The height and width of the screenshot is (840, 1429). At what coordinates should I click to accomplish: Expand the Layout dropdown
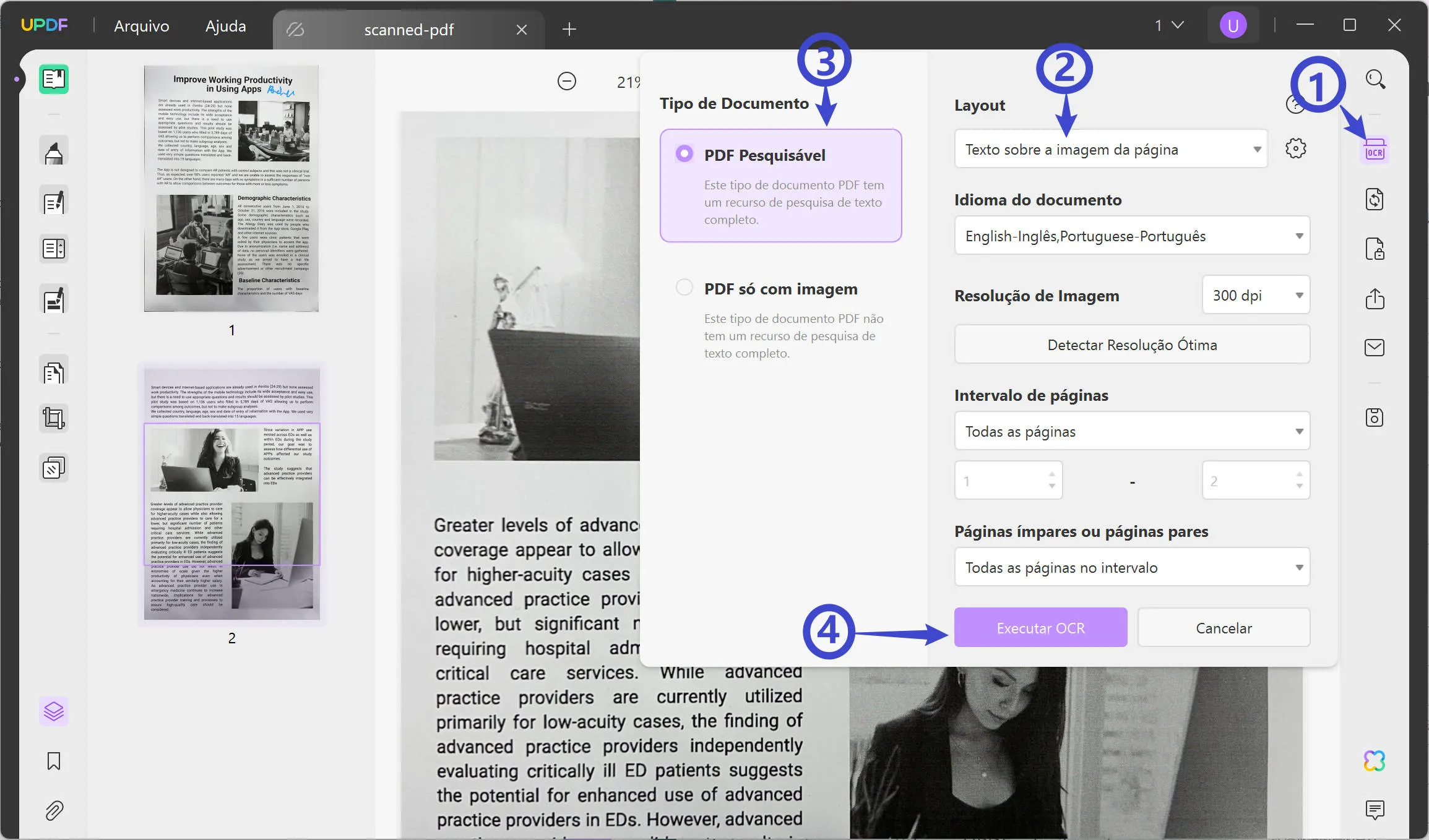[1111, 149]
